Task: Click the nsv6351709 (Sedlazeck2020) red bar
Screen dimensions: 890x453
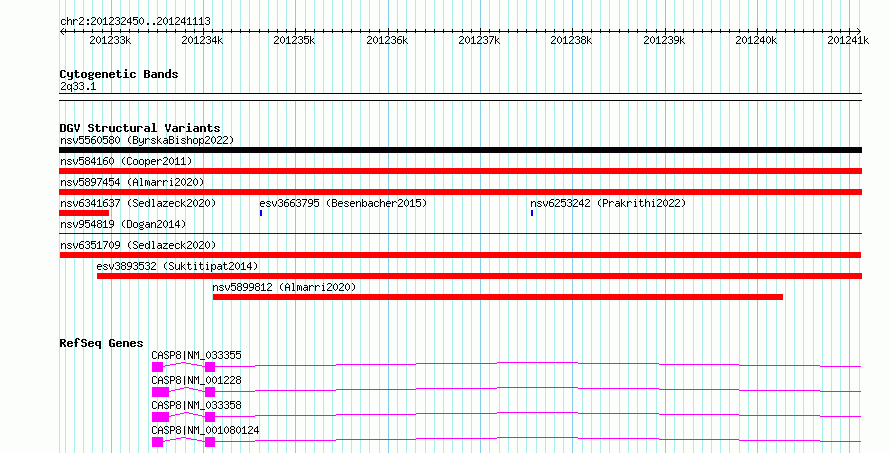Action: pos(460,255)
